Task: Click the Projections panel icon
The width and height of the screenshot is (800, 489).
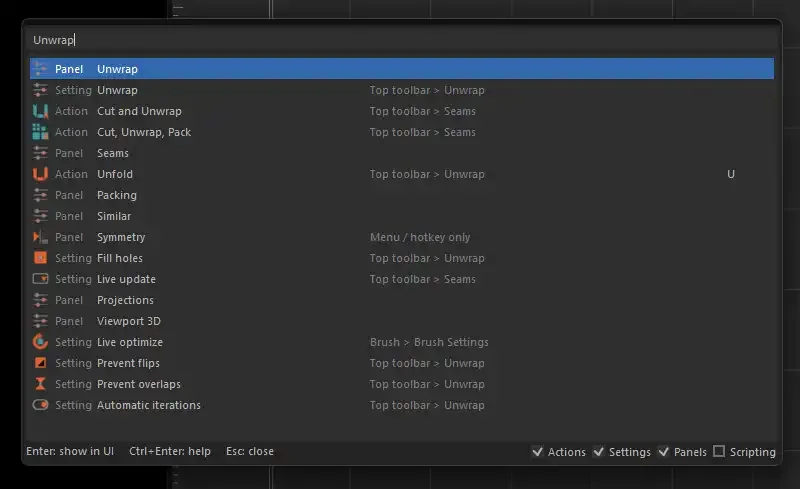Action: click(x=40, y=300)
